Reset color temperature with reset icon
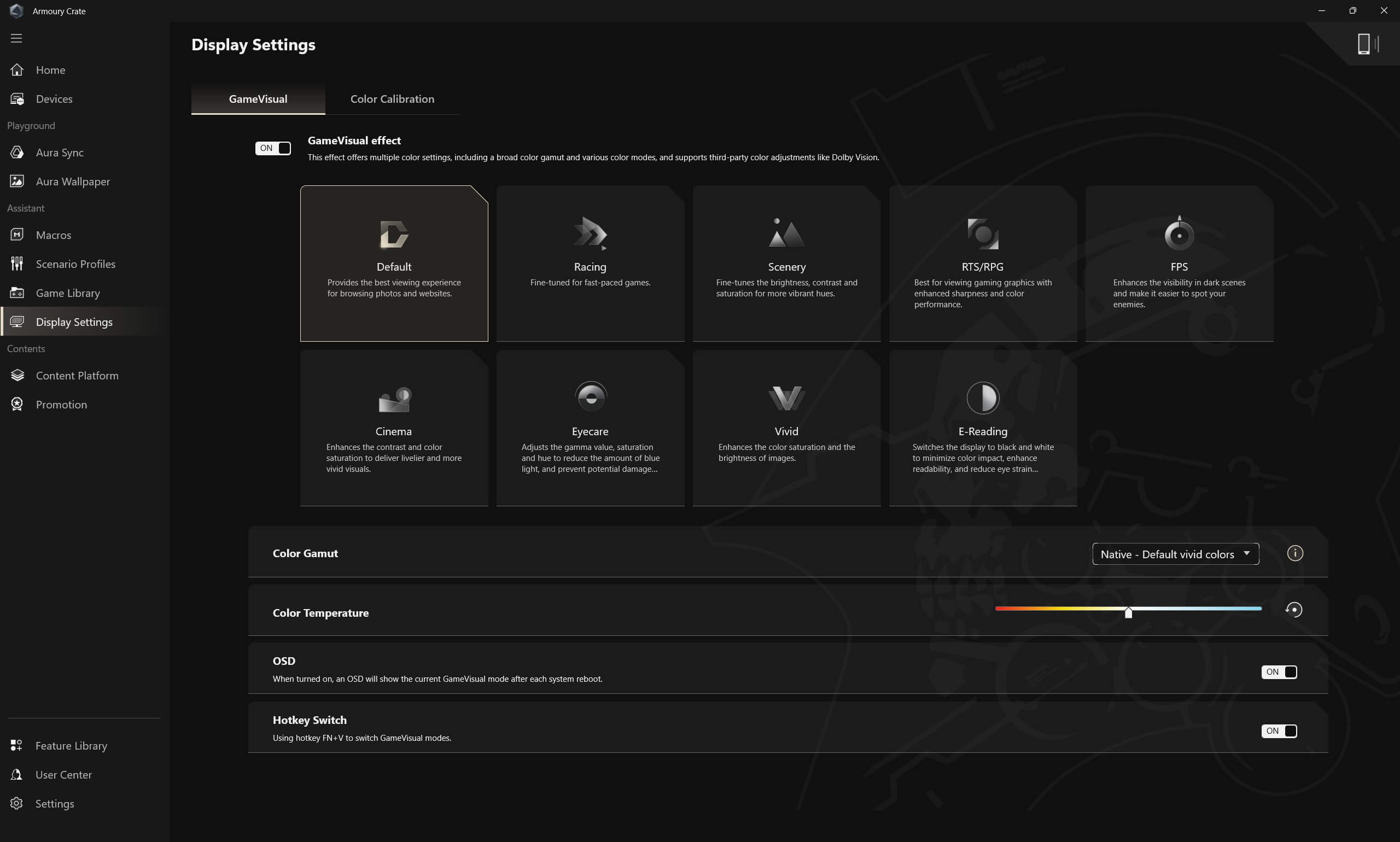1400x842 pixels. (1293, 610)
